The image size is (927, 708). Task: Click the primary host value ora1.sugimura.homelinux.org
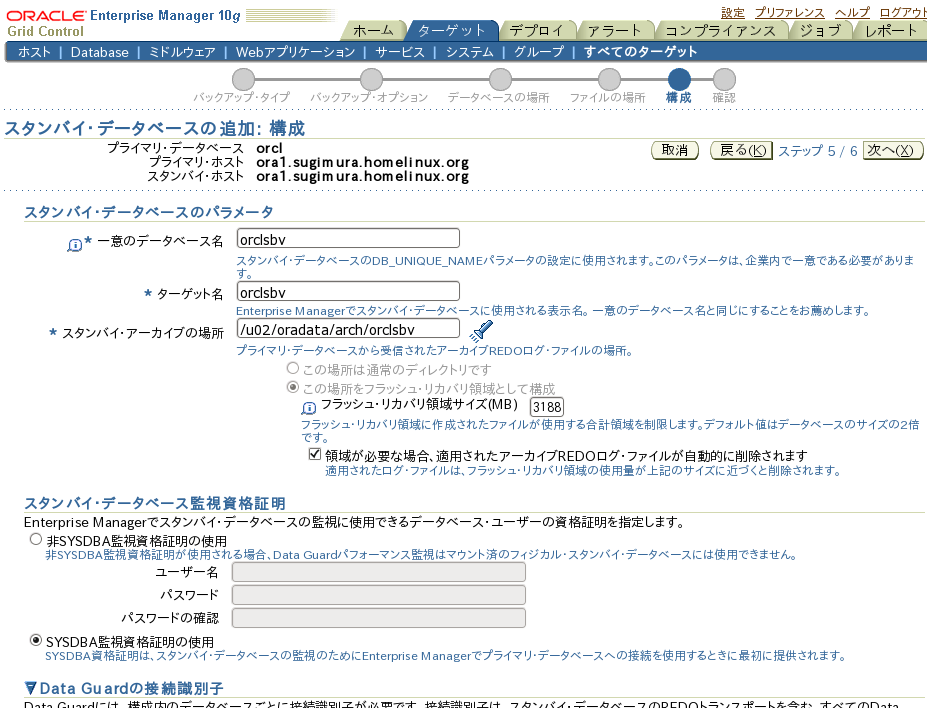pos(362,162)
